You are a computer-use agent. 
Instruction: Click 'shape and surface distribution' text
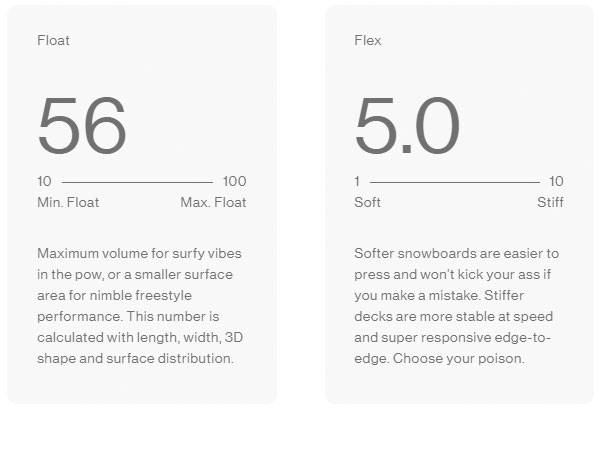pos(135,358)
